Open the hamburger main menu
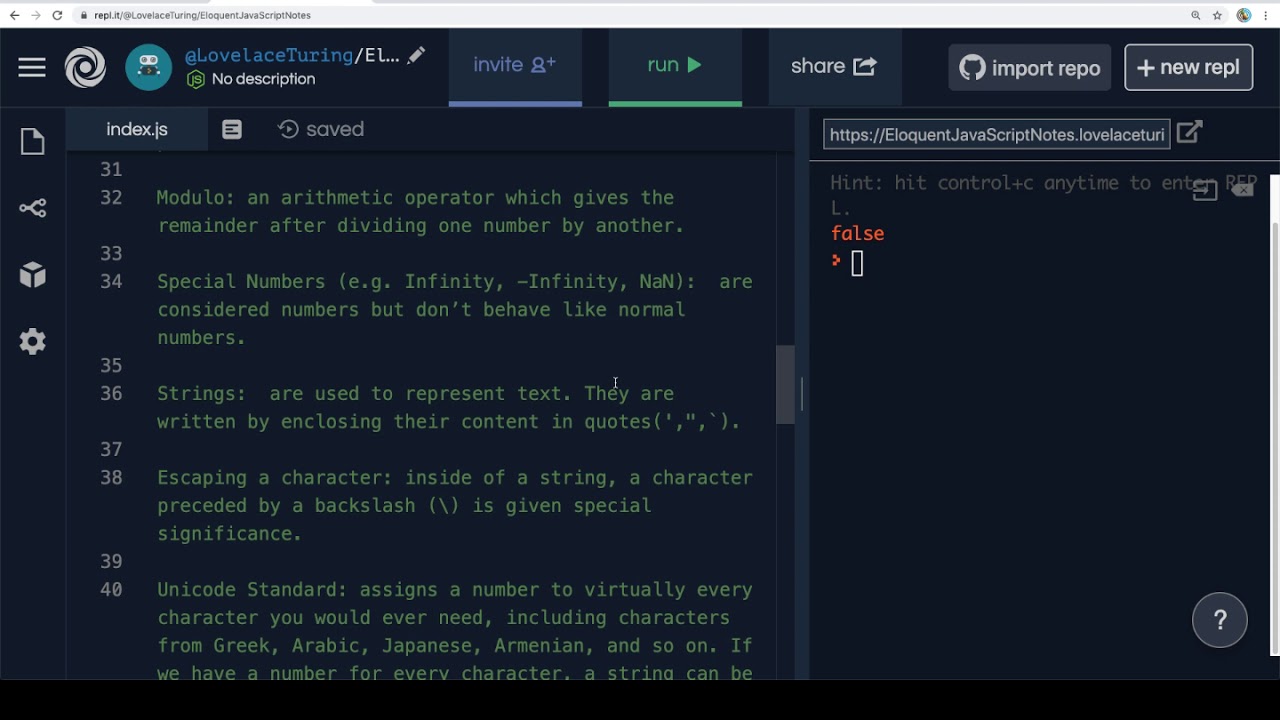This screenshot has height=720, width=1280. pyautogui.click(x=32, y=67)
